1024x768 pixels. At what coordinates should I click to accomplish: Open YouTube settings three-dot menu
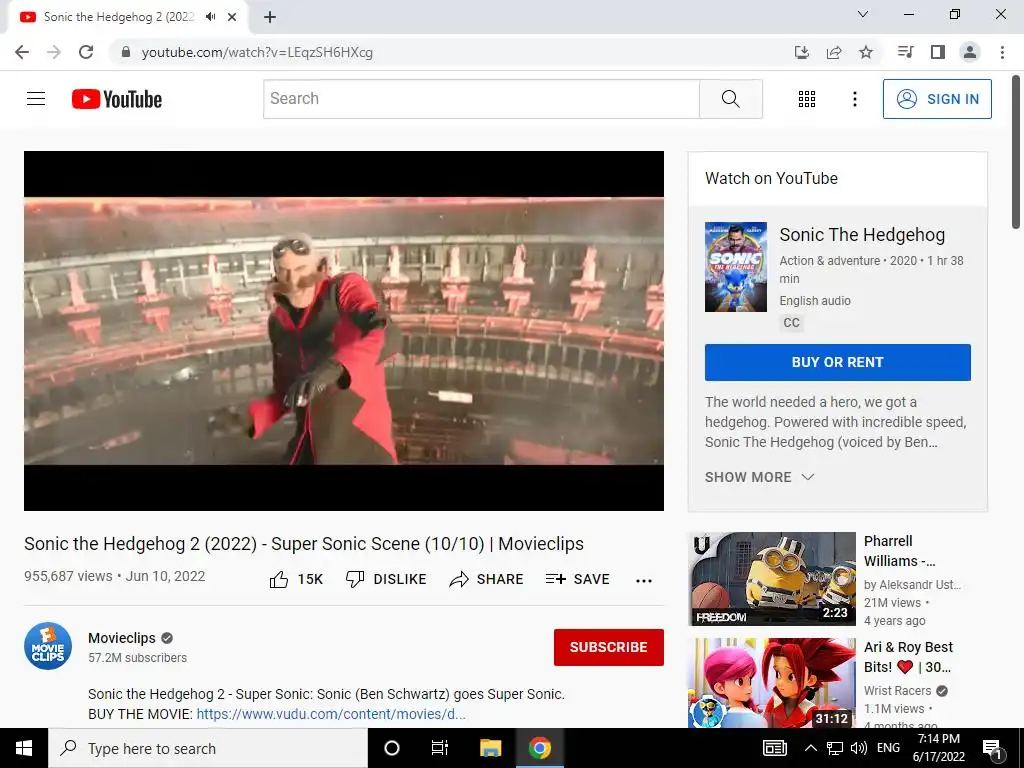854,99
